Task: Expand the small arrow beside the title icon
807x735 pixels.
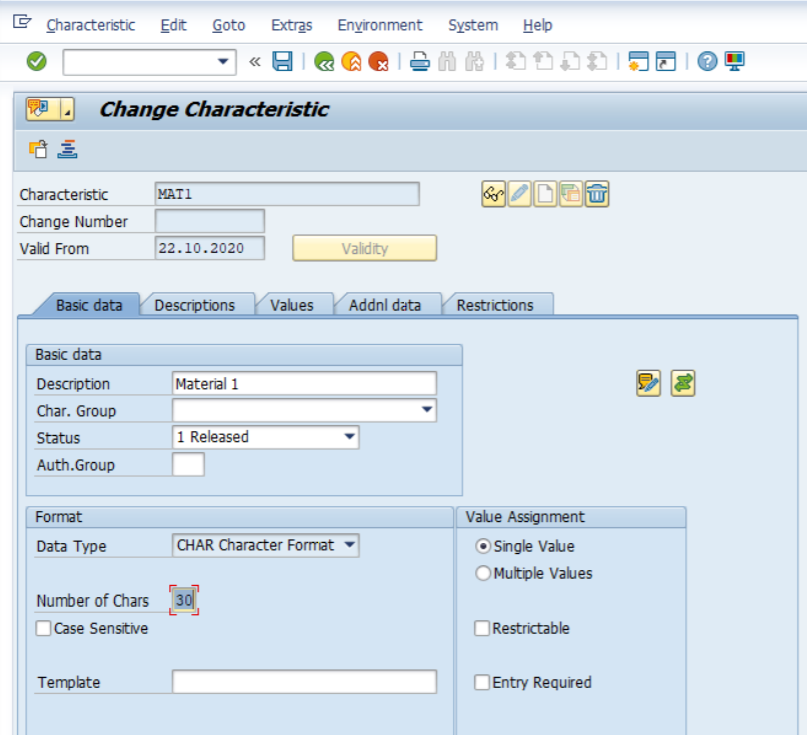Action: [67, 109]
